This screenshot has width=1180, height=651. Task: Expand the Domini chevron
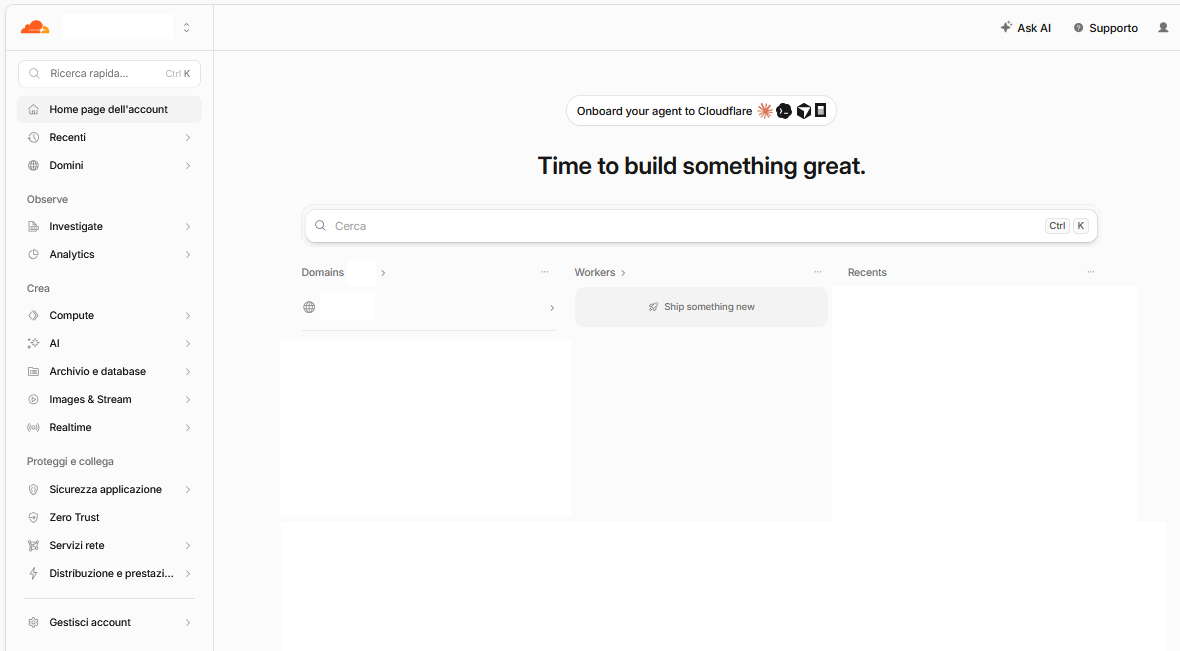188,166
